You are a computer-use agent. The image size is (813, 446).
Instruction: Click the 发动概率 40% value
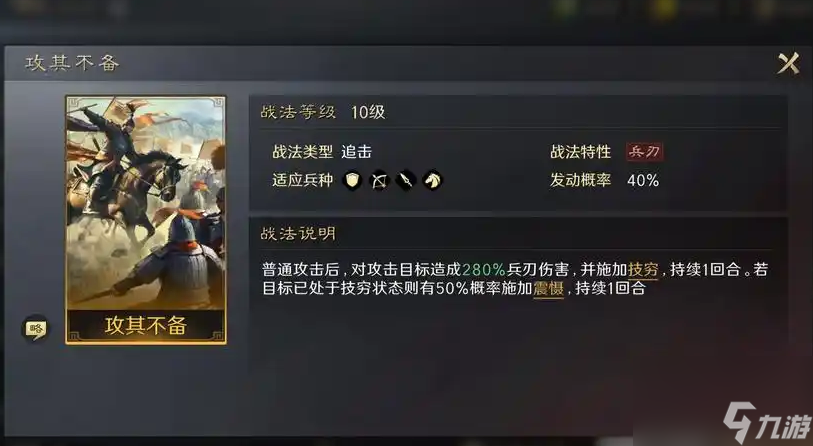(643, 180)
